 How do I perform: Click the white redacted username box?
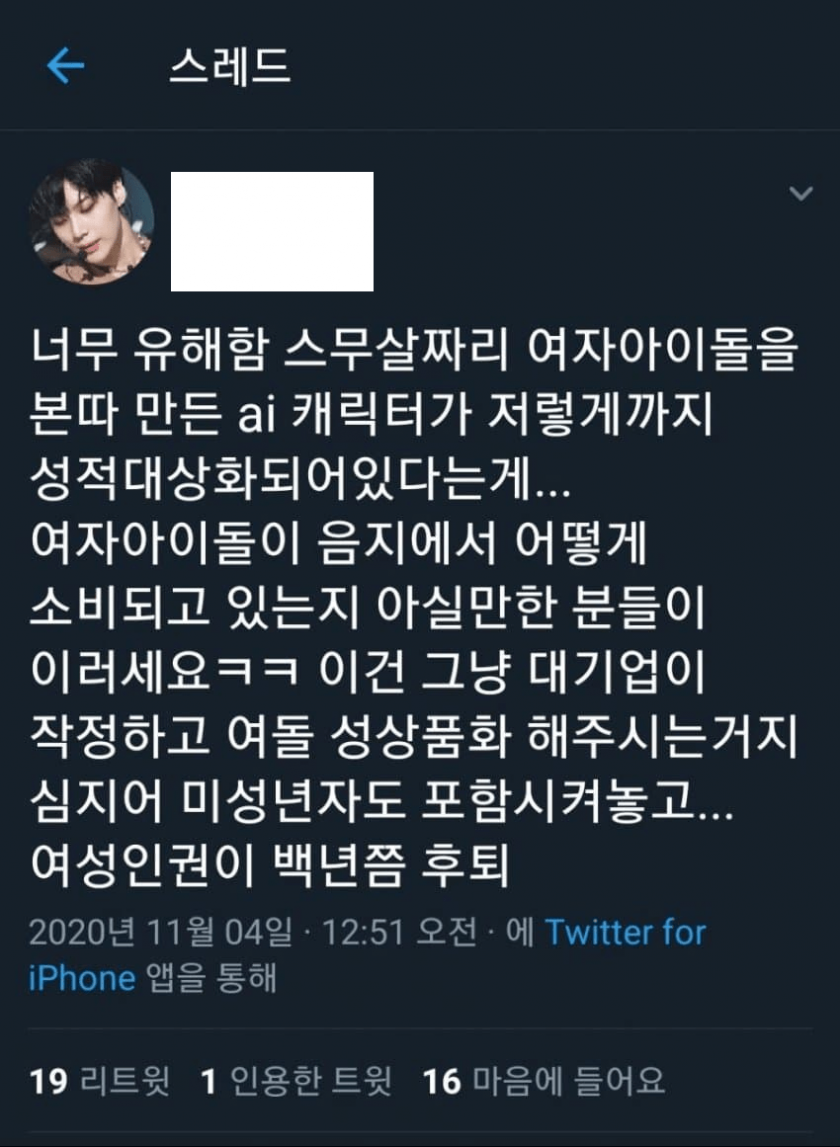(x=272, y=231)
